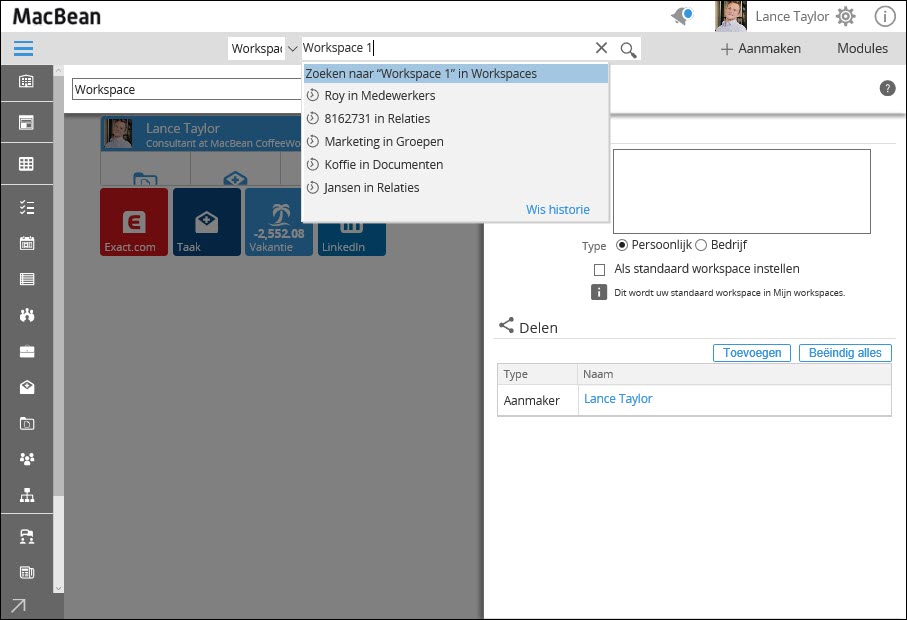Click the help question mark icon
Screen dimensions: 907x620
tap(887, 88)
